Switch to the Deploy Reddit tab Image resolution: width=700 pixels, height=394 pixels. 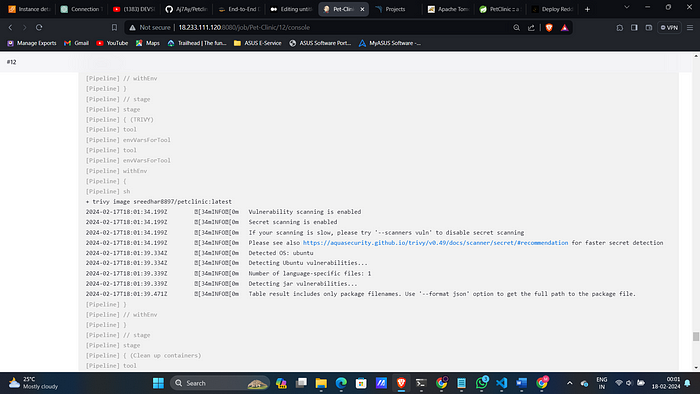(552, 9)
